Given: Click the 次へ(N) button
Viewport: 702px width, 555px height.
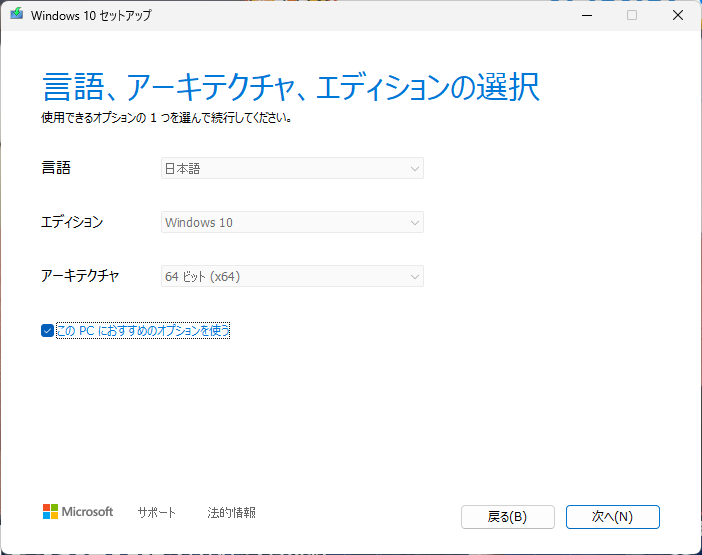Looking at the screenshot, I should pyautogui.click(x=612, y=517).
